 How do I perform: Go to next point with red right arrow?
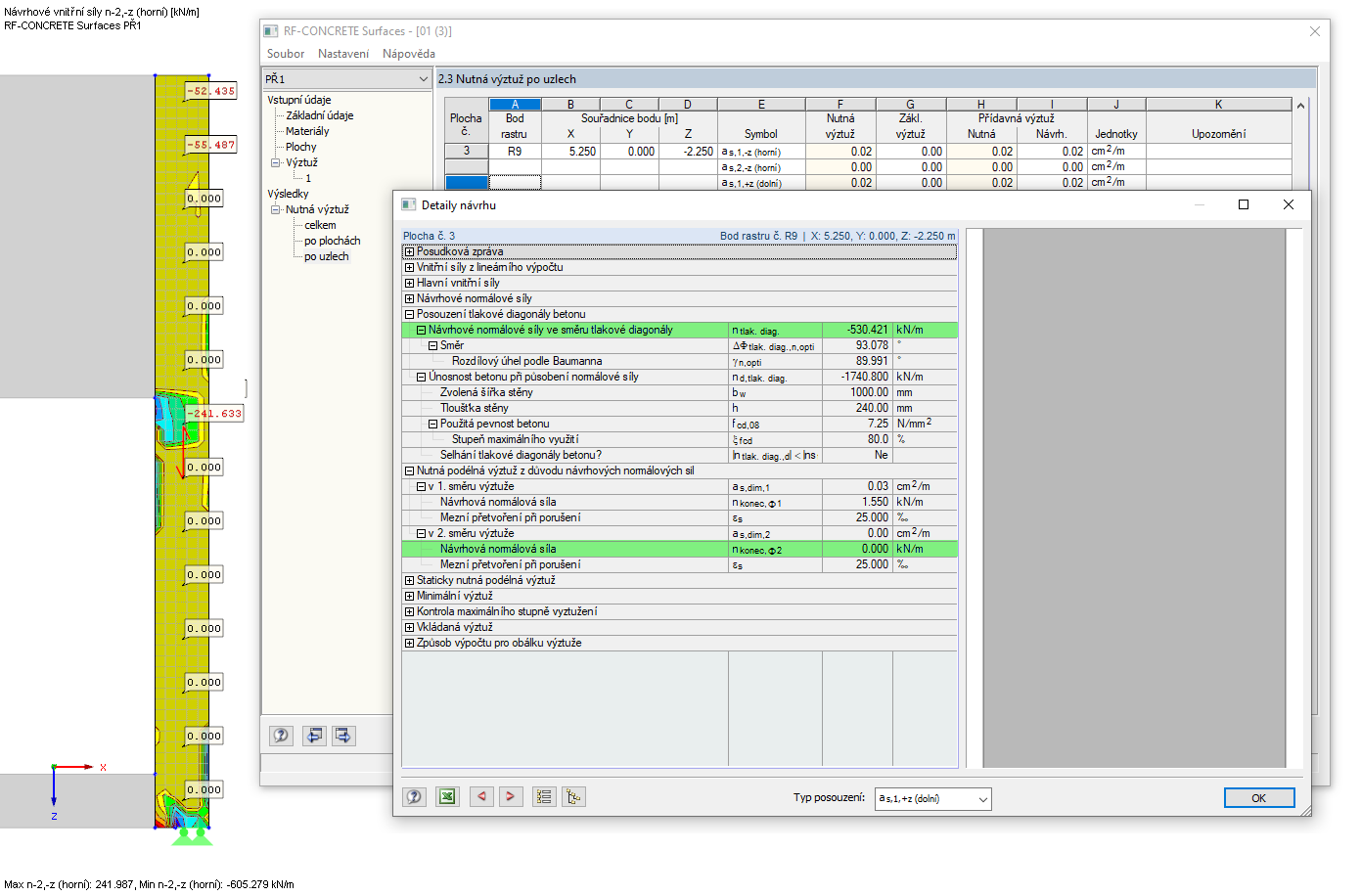(x=511, y=797)
